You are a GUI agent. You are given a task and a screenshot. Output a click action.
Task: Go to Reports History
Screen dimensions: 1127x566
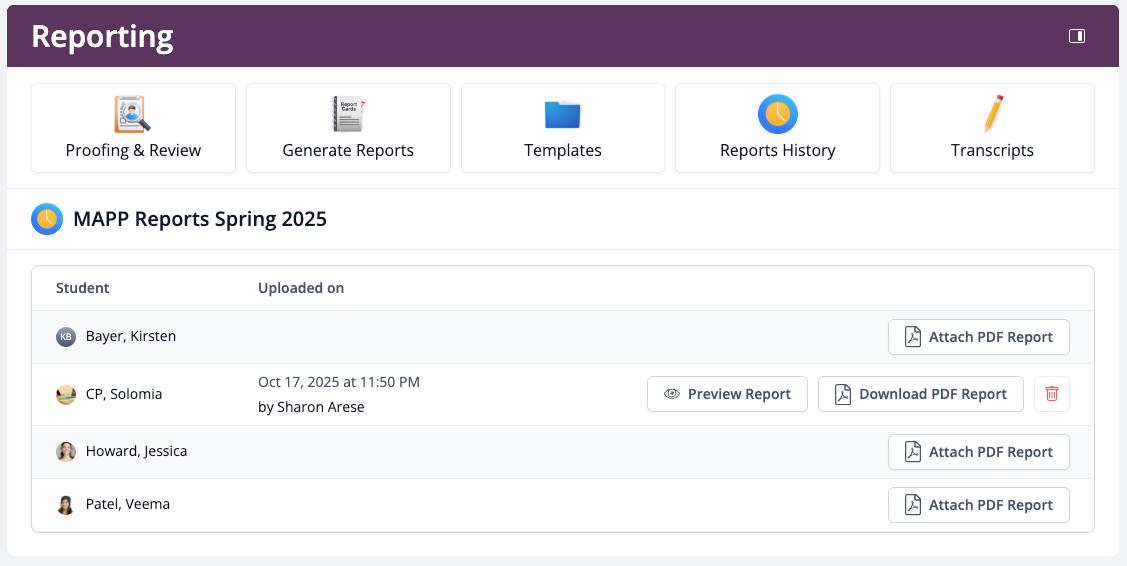point(777,128)
